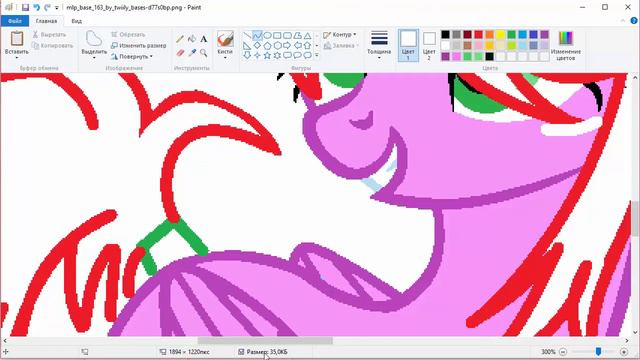Expand the shapes gallery list
Screen dimensions: 640x360
click(317, 55)
